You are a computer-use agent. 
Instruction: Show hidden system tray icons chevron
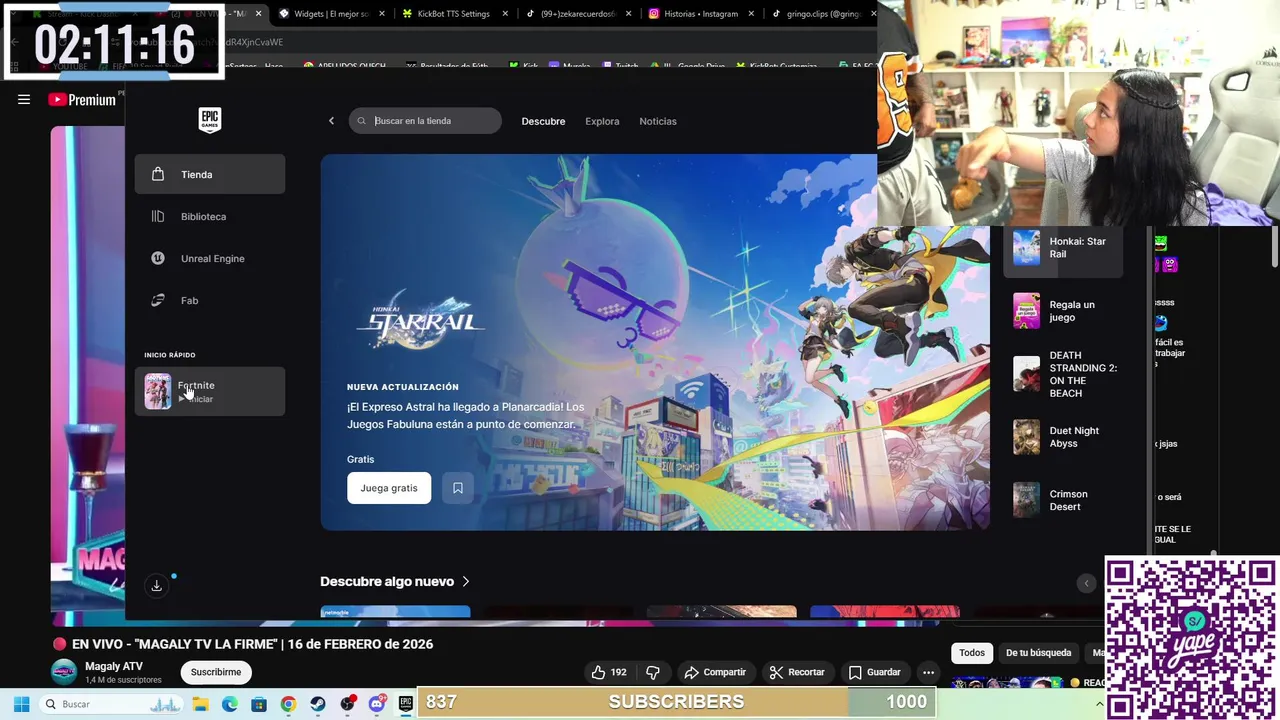point(1099,704)
